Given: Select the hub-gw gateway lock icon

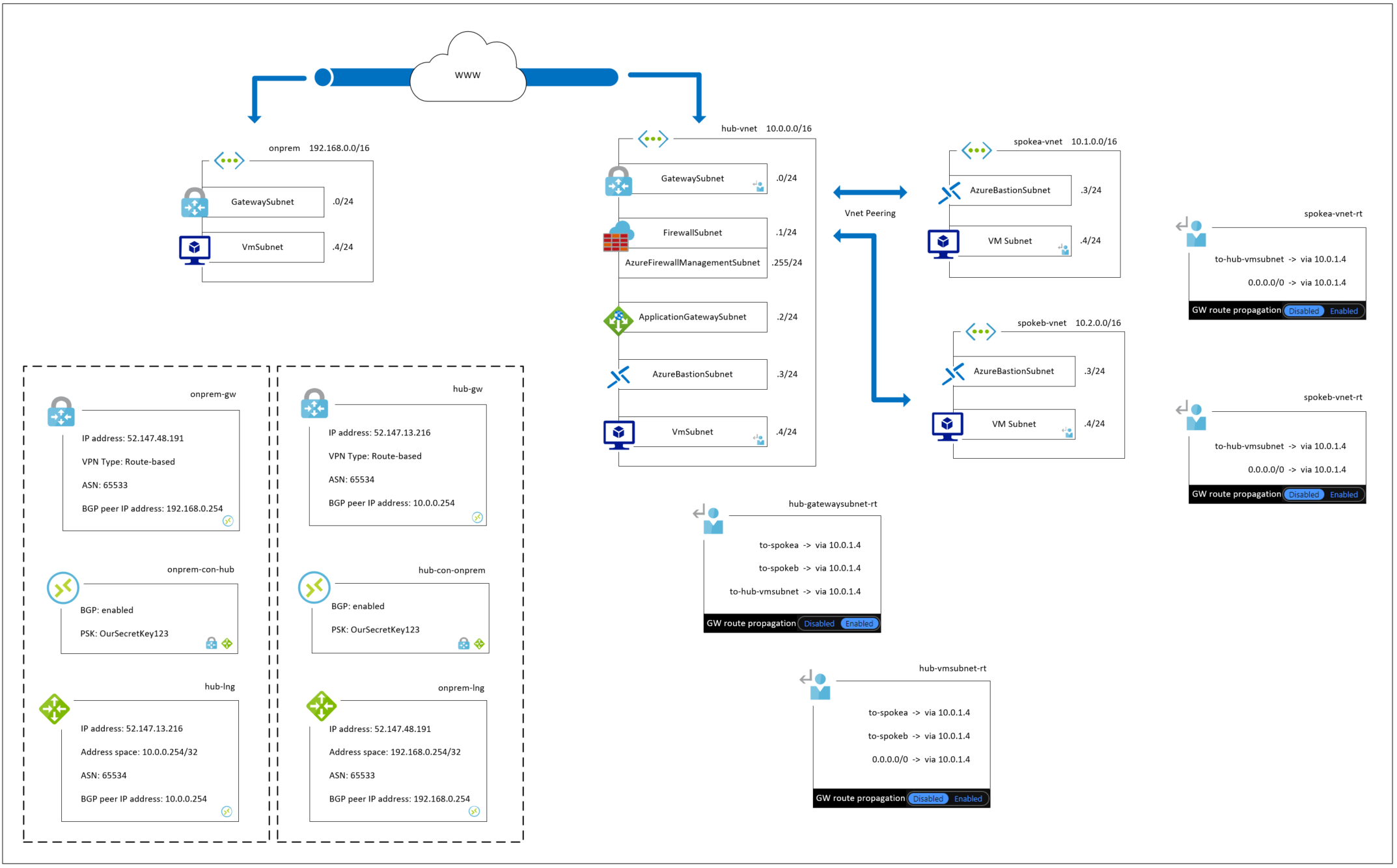Looking at the screenshot, I should (x=314, y=404).
